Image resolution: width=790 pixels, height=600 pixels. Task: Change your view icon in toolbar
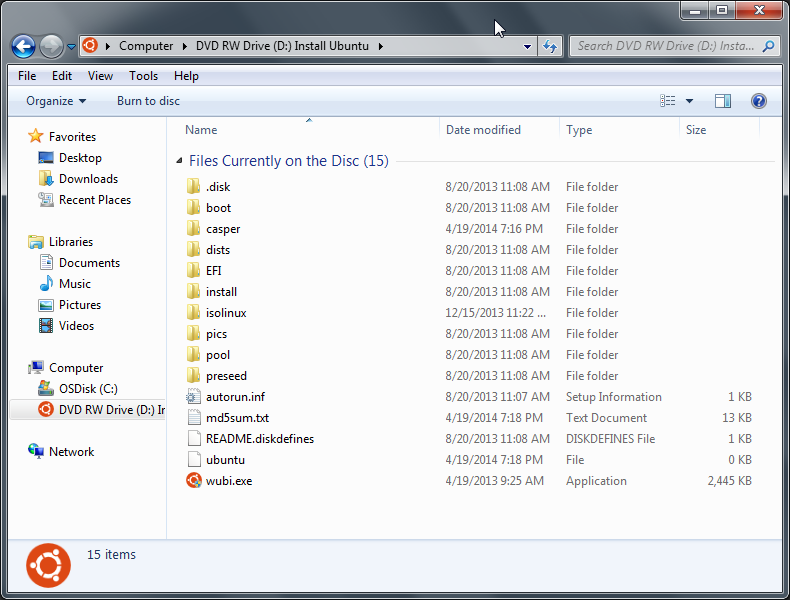(668, 101)
